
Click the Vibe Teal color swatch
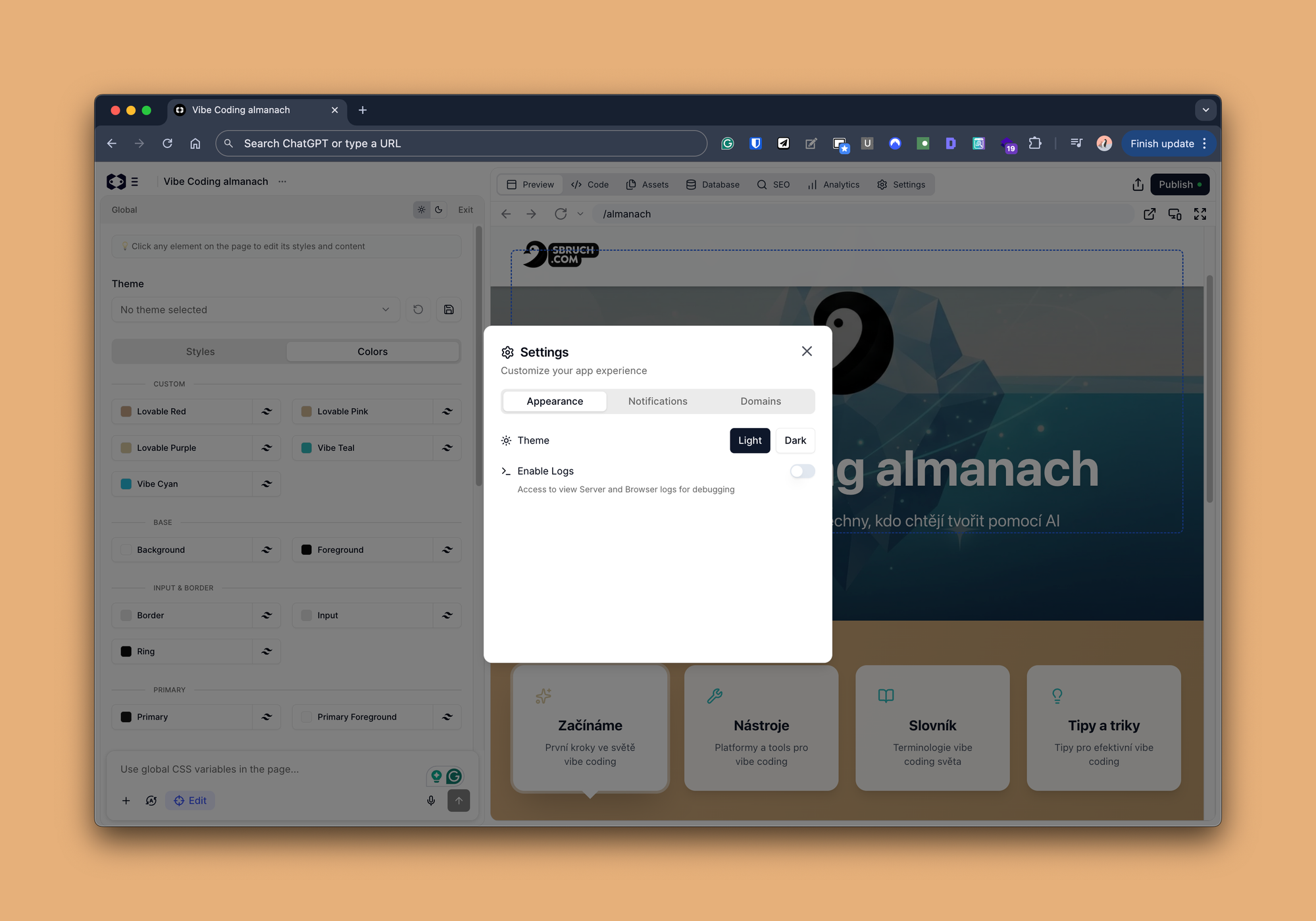click(x=307, y=448)
